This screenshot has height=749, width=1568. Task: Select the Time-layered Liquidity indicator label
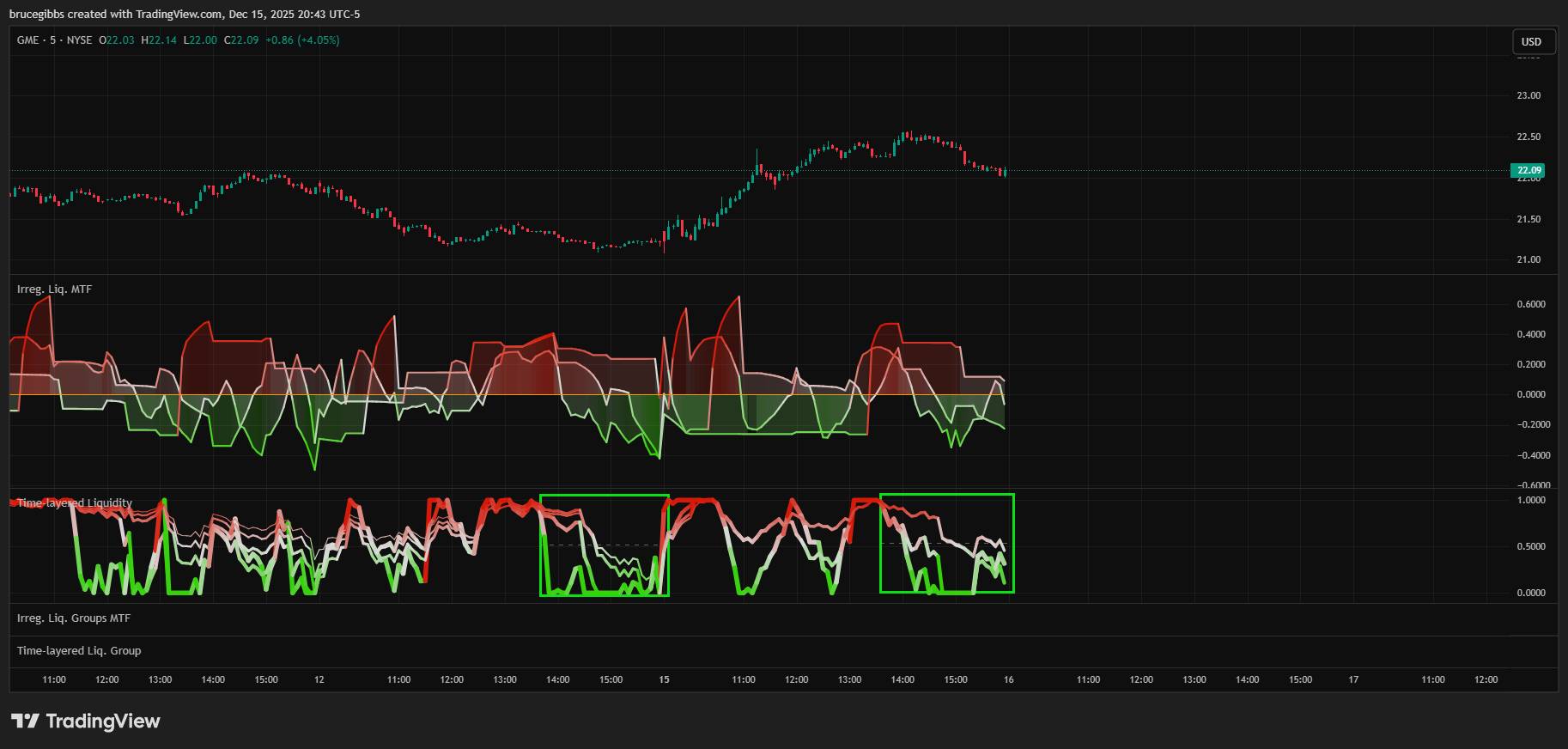click(x=75, y=503)
